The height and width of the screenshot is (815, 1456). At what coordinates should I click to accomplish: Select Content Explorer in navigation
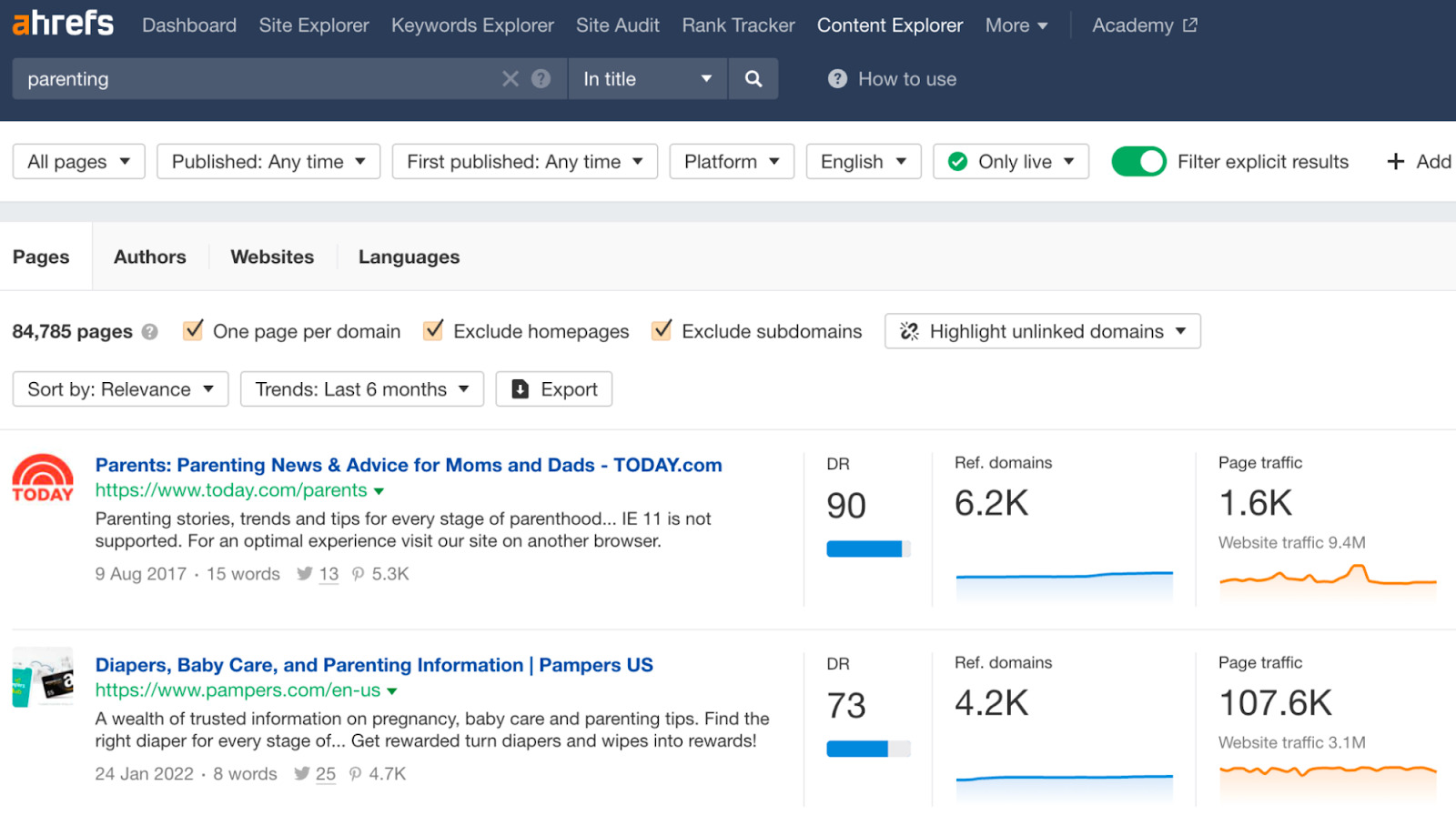tap(890, 25)
